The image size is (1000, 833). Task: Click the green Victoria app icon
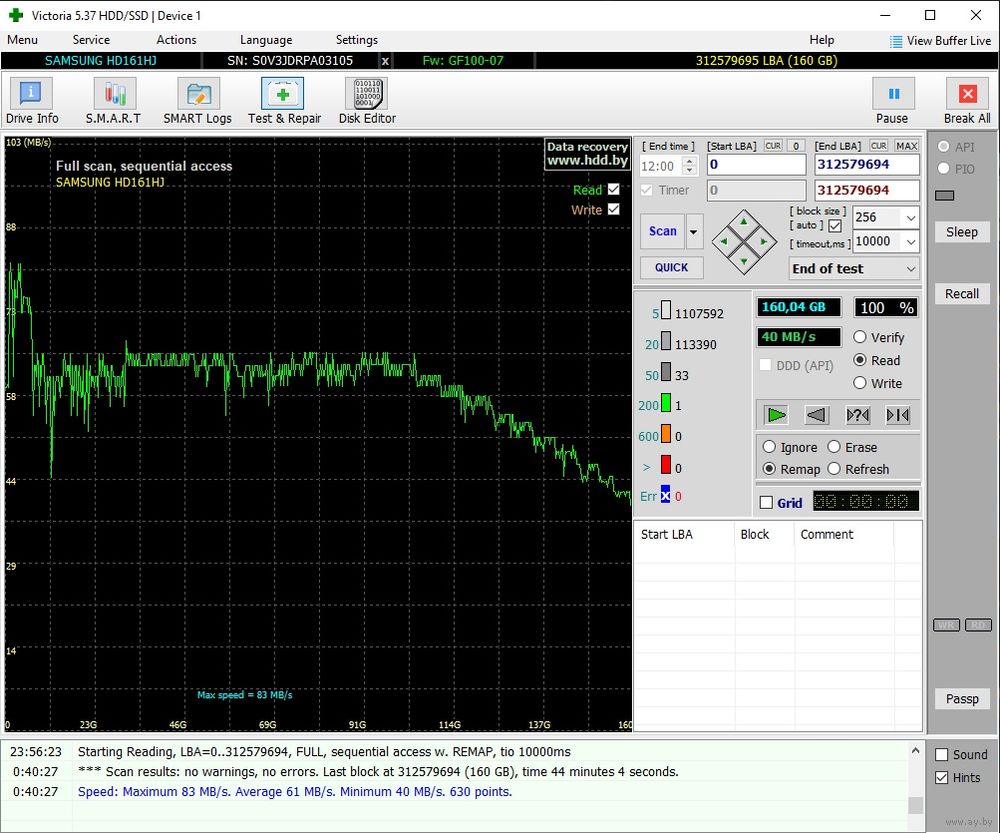(x=16, y=15)
